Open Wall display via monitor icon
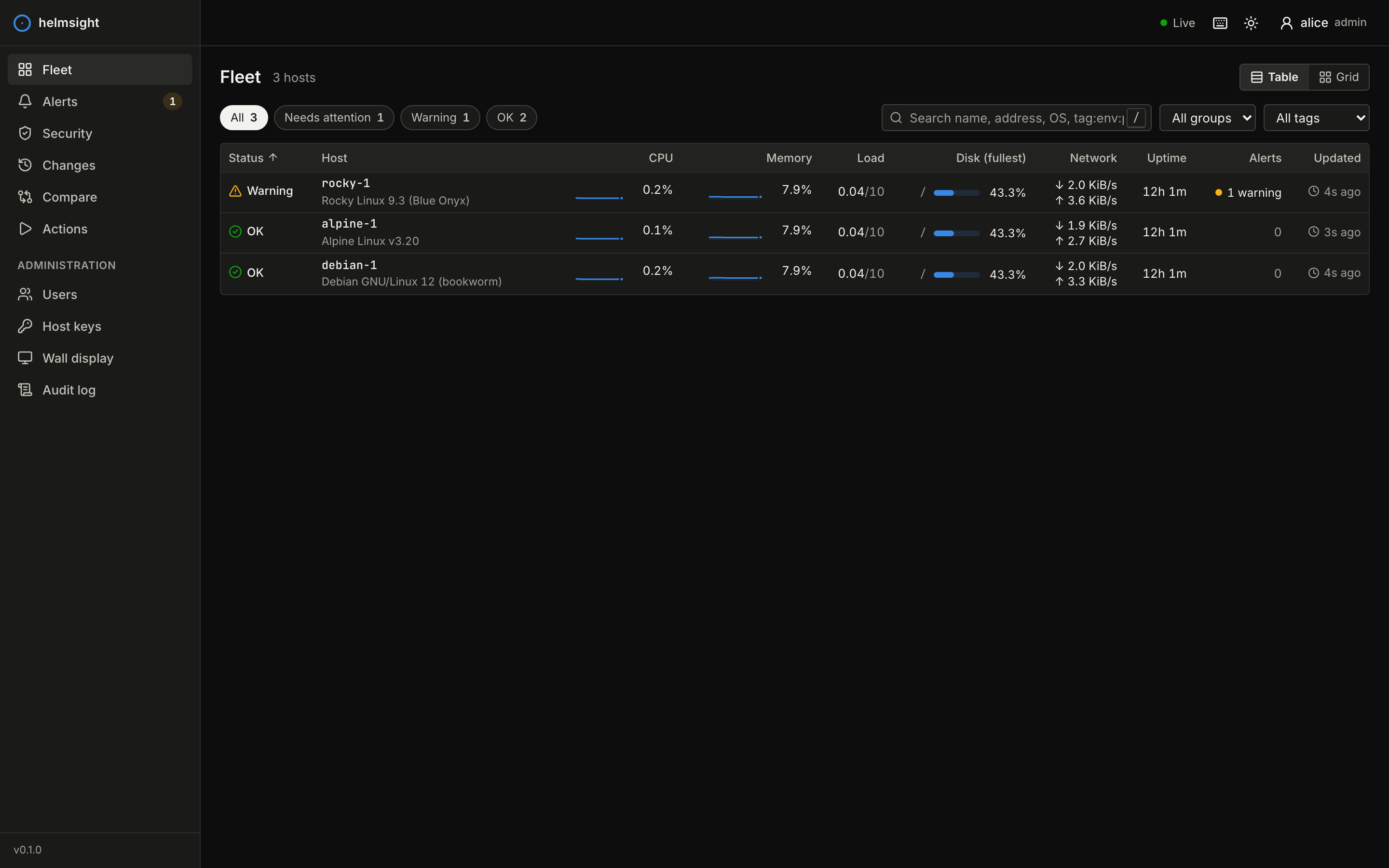The image size is (1389, 868). pyautogui.click(x=25, y=358)
